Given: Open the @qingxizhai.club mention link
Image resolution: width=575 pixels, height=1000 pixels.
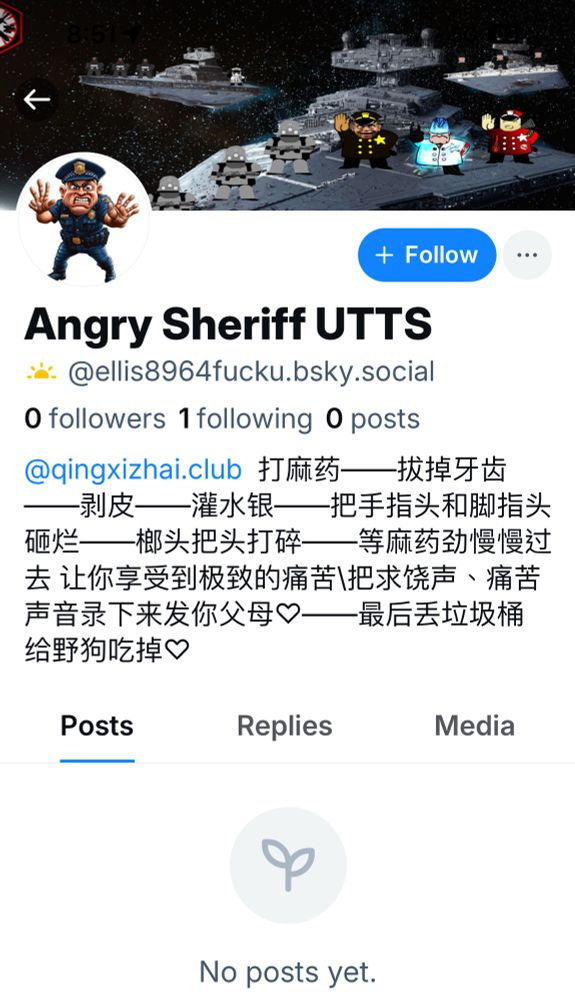Looking at the screenshot, I should 133,470.
